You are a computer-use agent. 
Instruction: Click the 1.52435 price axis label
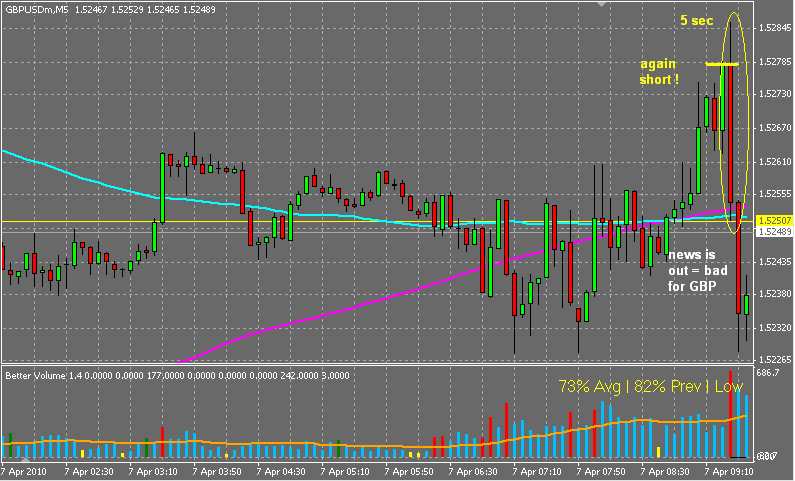774,262
